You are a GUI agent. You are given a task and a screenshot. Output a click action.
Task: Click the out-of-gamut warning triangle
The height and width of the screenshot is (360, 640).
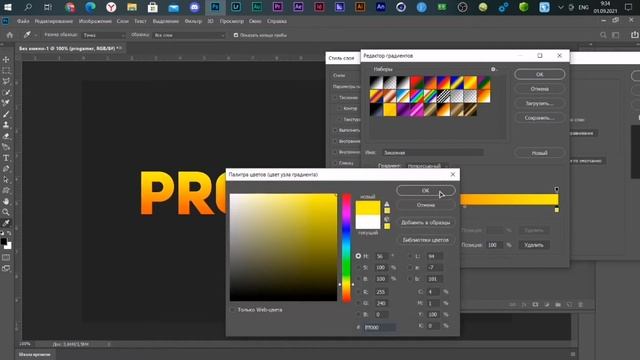coord(387,204)
